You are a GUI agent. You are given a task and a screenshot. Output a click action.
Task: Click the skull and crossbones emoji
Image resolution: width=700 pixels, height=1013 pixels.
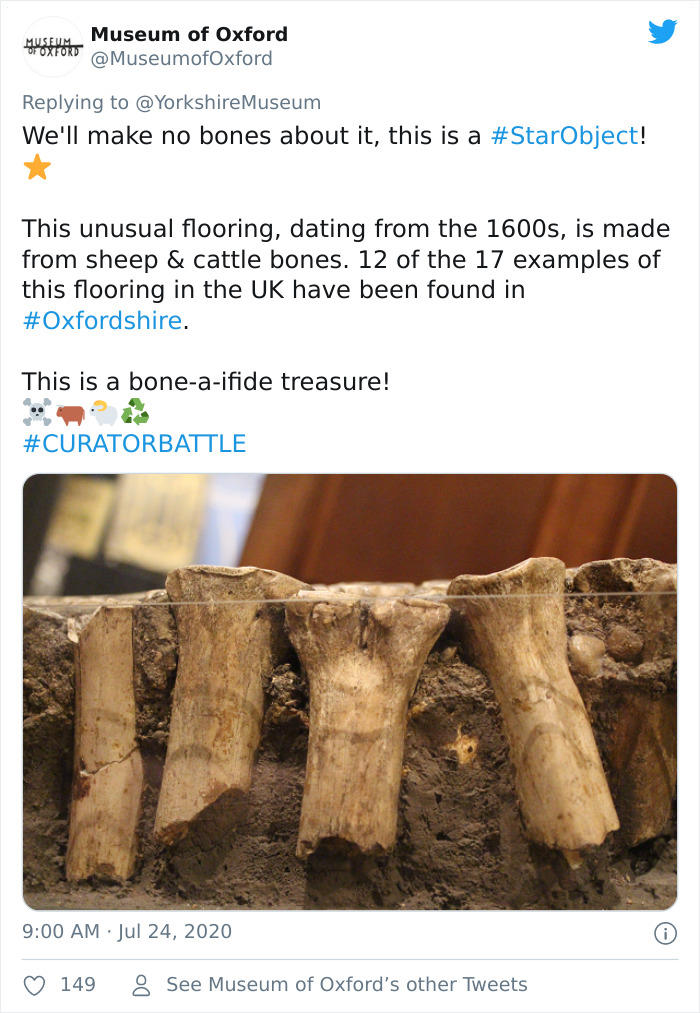coord(37,412)
